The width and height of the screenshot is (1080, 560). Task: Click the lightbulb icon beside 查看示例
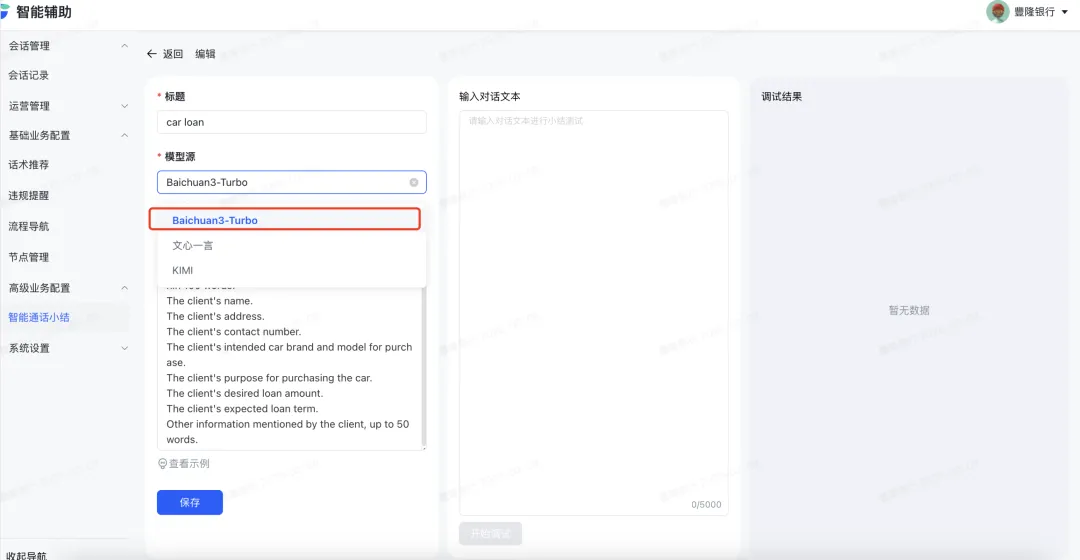tap(163, 464)
